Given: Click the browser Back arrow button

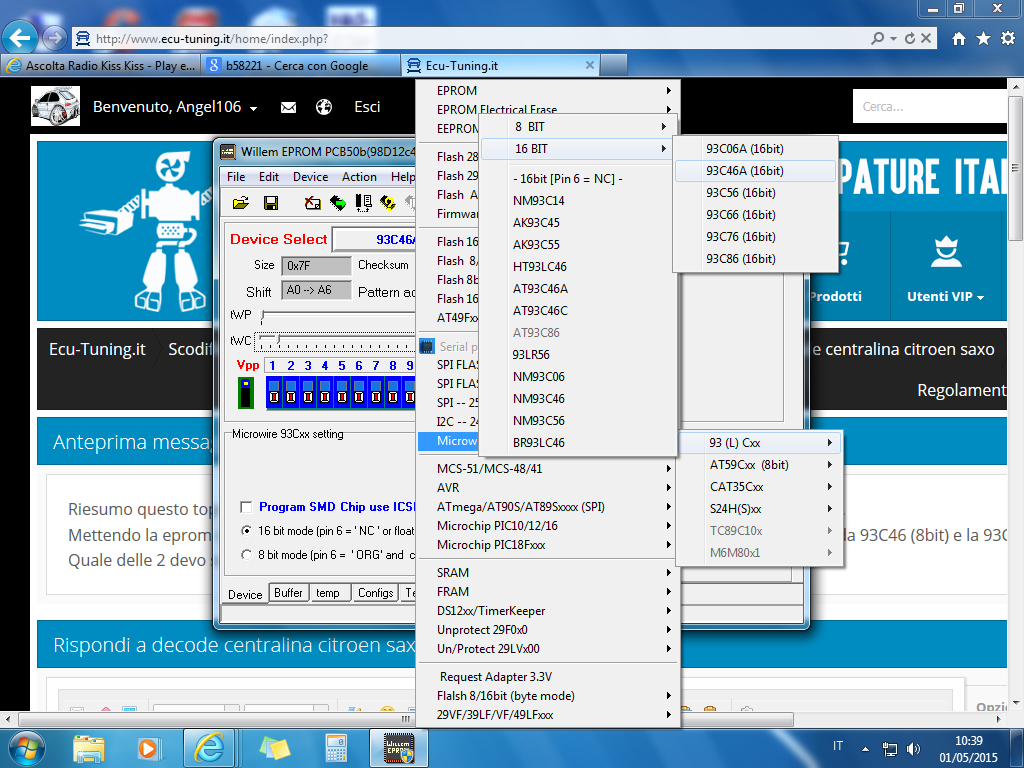Looking at the screenshot, I should 20,38.
